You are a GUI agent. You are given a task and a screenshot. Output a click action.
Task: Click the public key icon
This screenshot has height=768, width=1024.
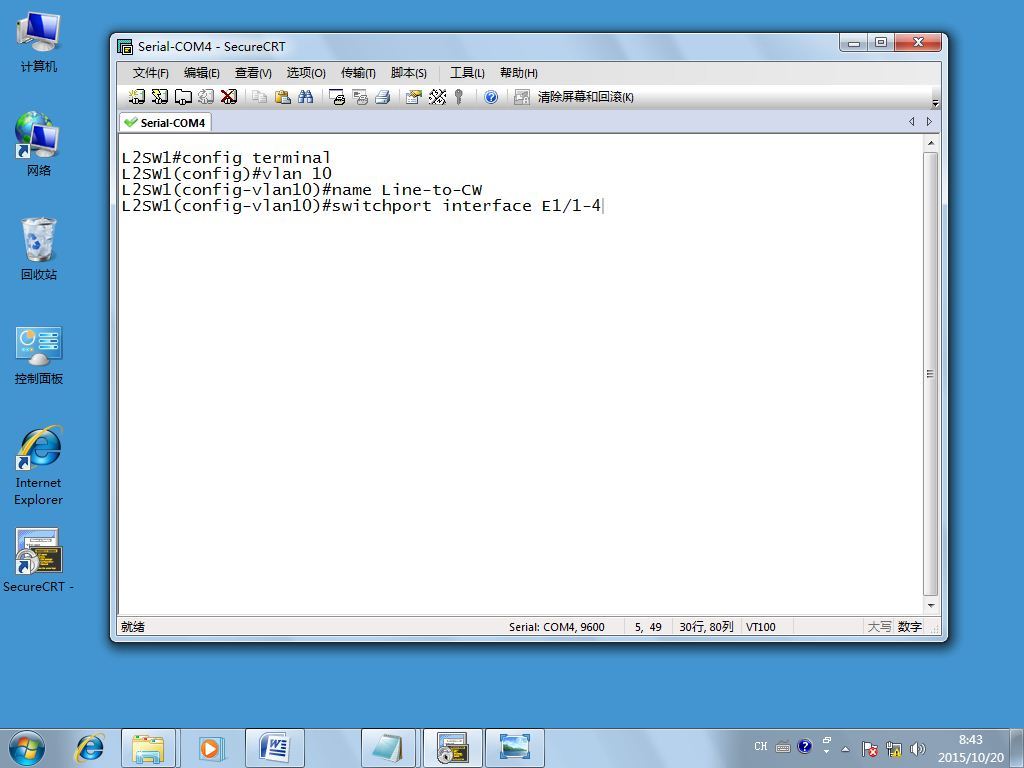(x=459, y=97)
